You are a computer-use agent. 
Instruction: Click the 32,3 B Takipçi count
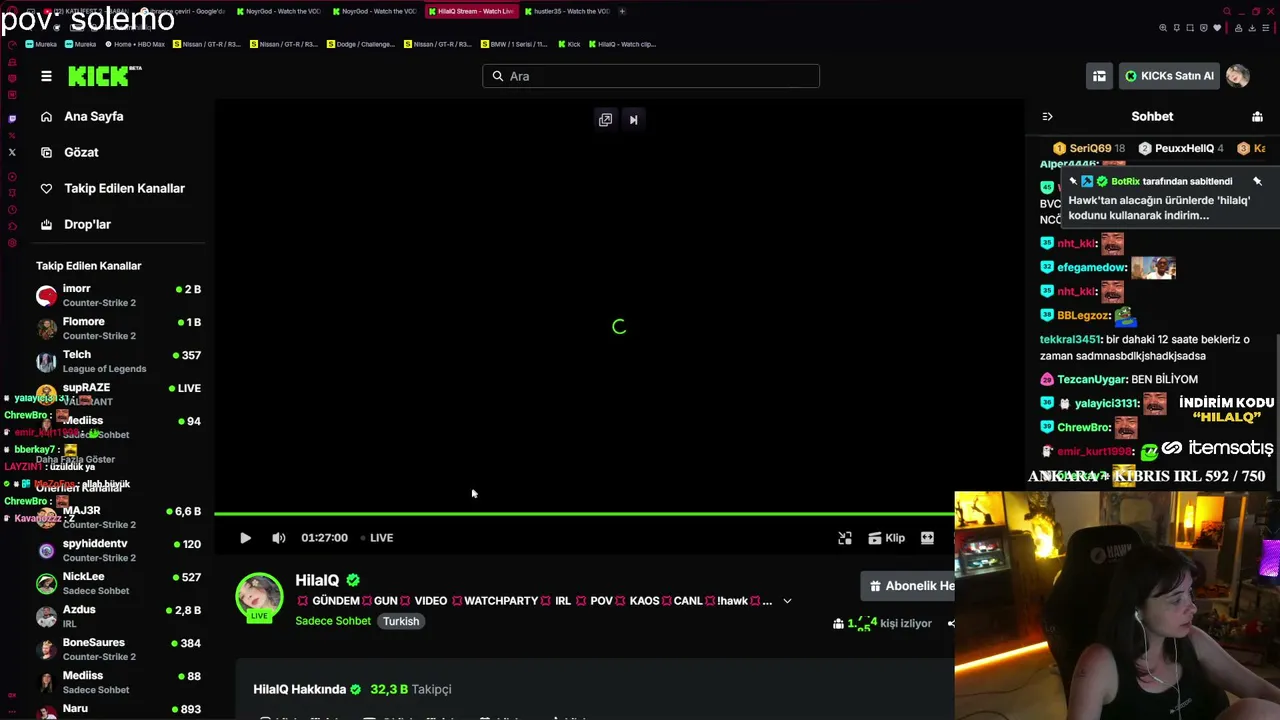point(411,689)
